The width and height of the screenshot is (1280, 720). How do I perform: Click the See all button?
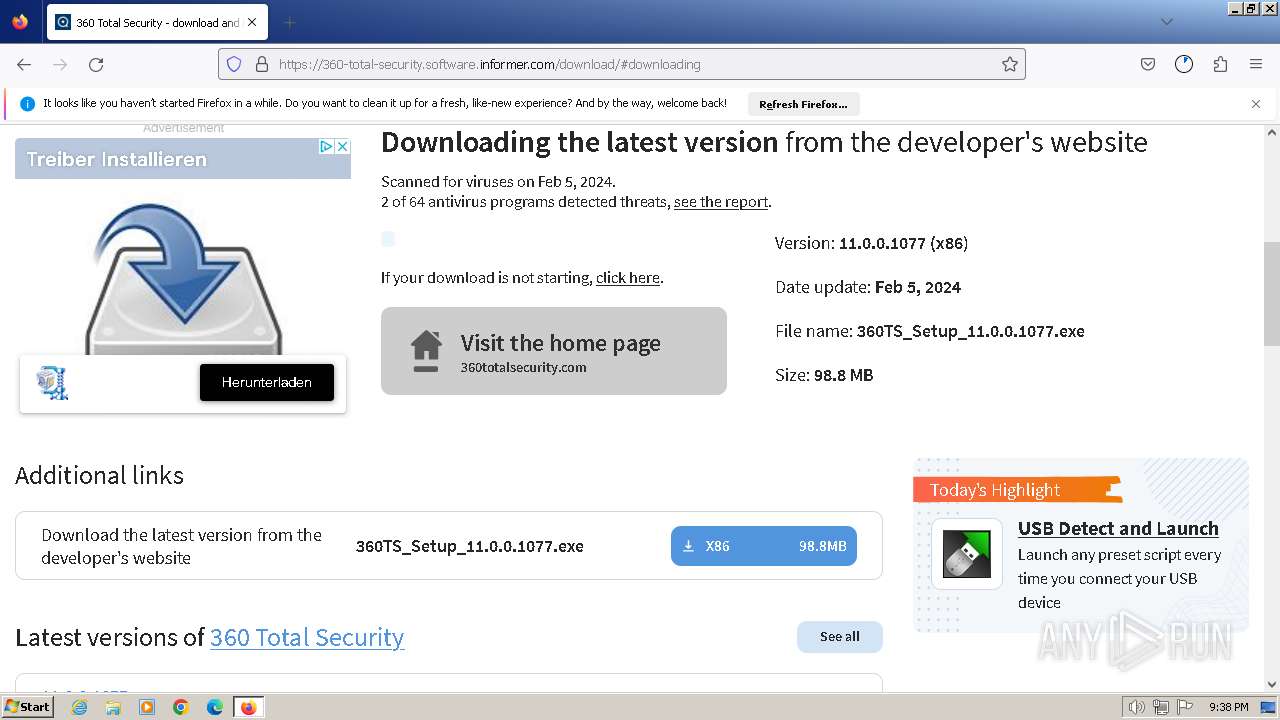point(840,637)
